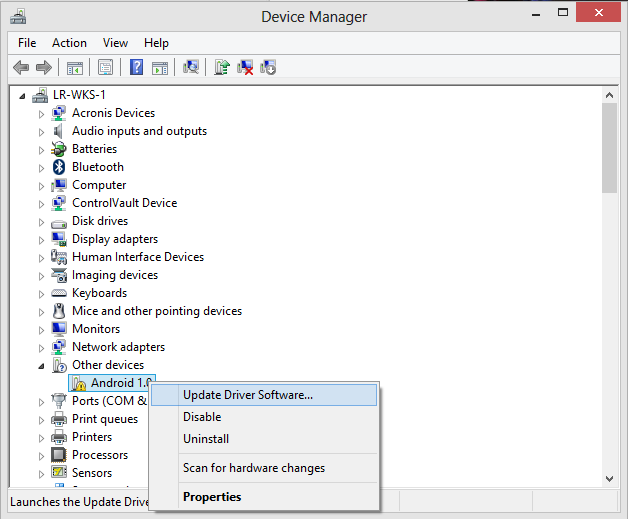
Task: Expand the Acronis Devices node
Action: tap(42, 113)
